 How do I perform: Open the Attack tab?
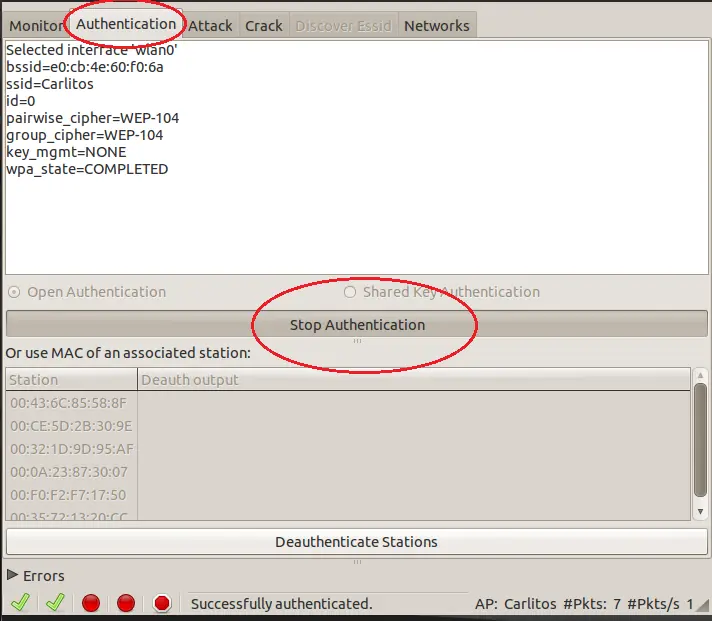(211, 26)
